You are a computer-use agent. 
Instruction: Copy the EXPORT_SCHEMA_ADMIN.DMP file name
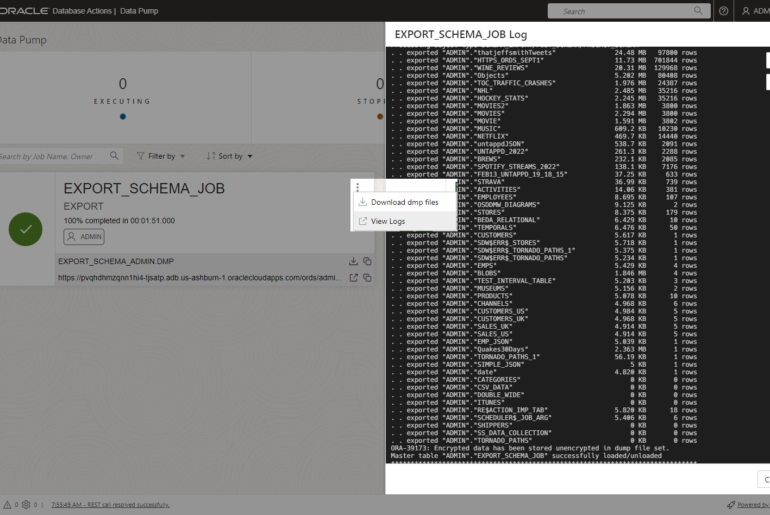[x=368, y=261]
